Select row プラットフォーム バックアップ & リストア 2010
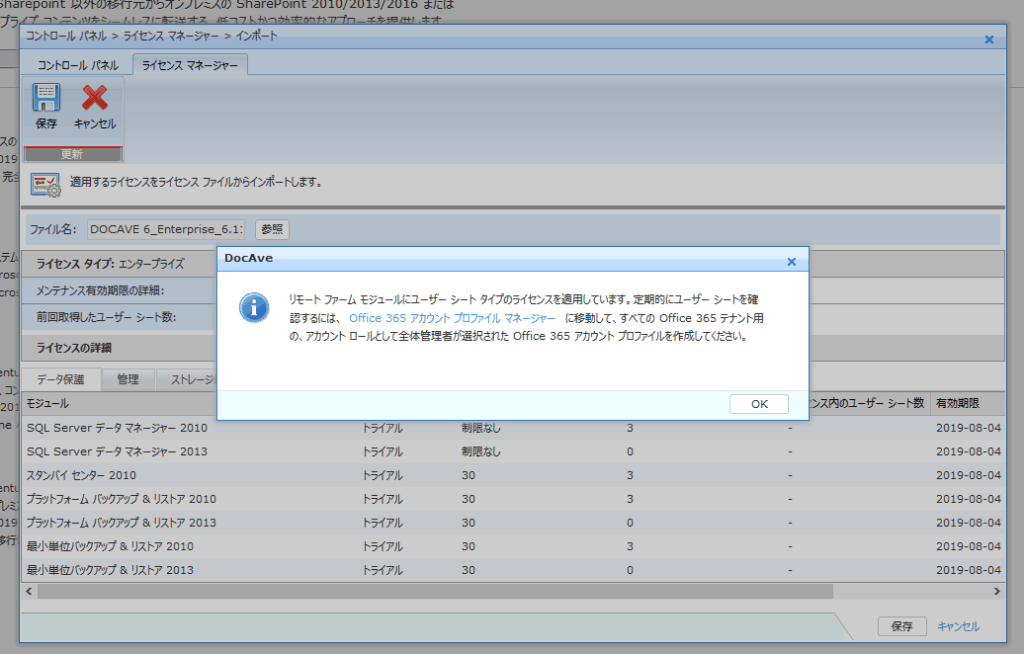Screen dimensions: 1024x654 (x=513, y=499)
